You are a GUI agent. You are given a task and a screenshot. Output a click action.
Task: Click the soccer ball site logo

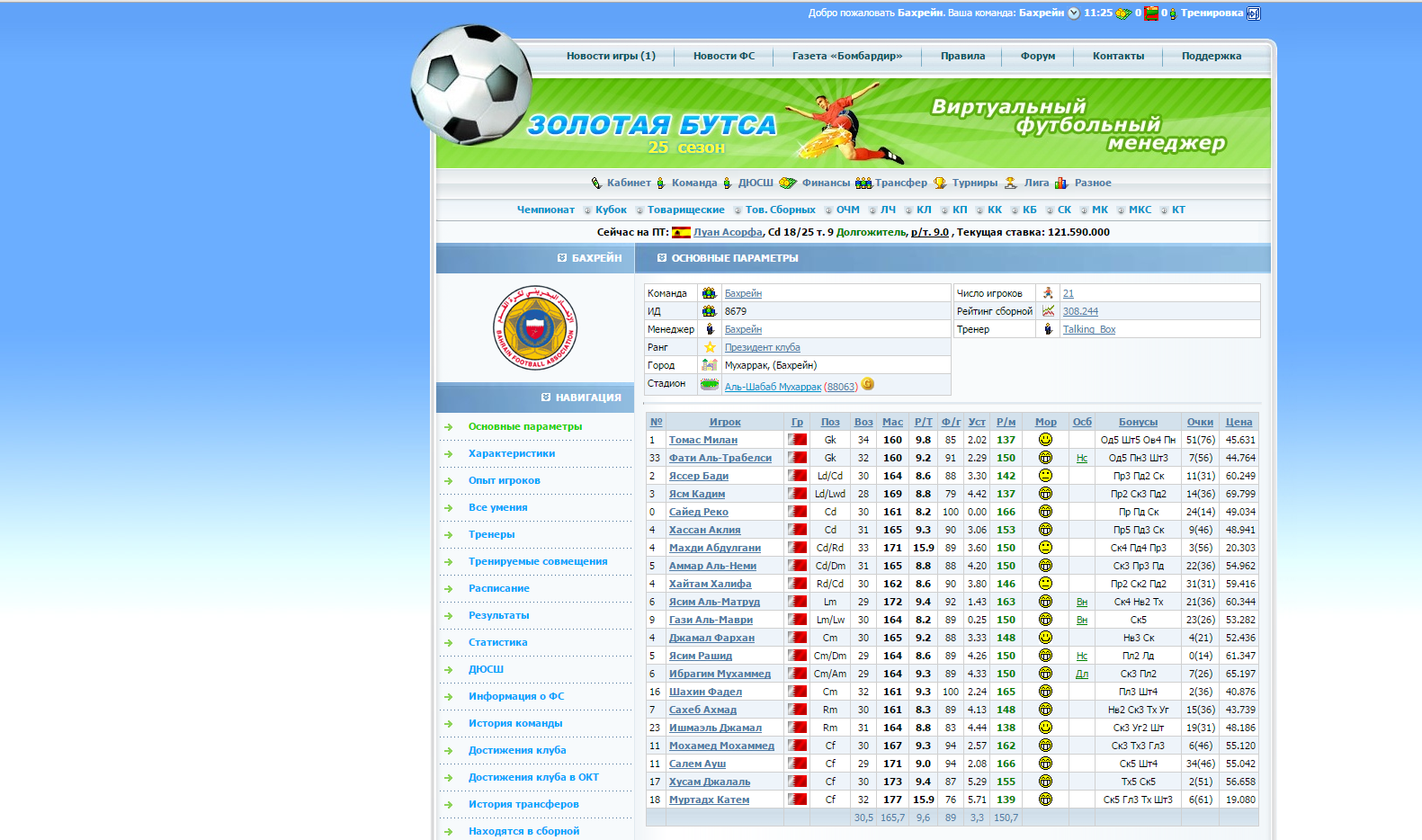[x=471, y=84]
